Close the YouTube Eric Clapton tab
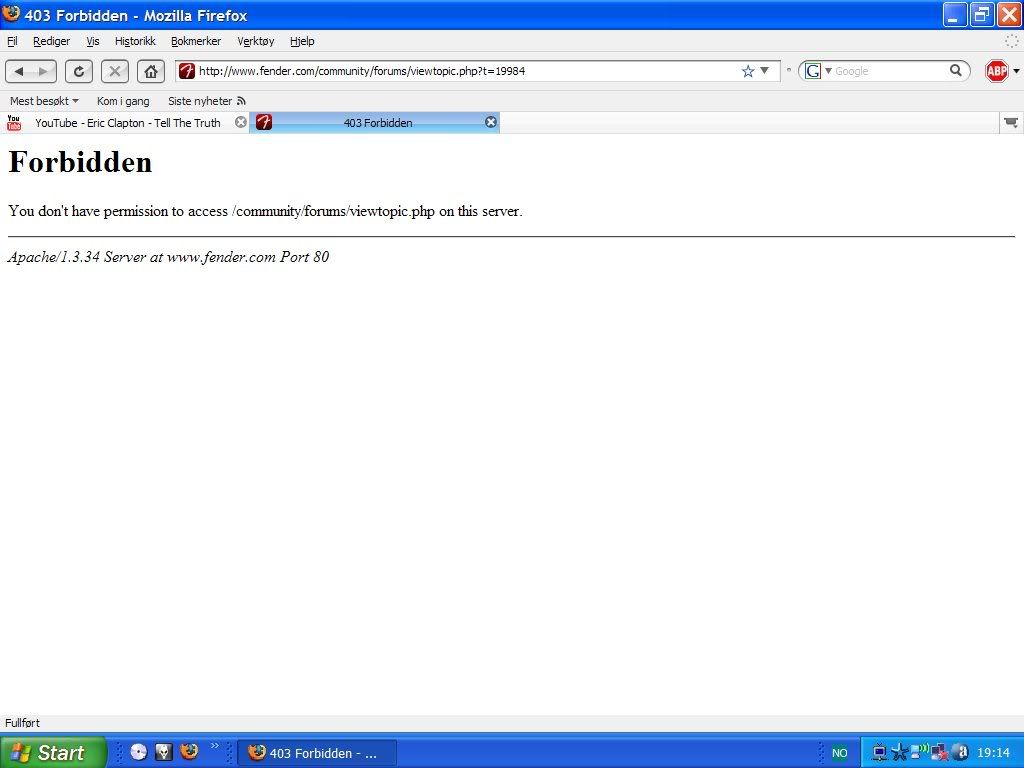 [240, 122]
